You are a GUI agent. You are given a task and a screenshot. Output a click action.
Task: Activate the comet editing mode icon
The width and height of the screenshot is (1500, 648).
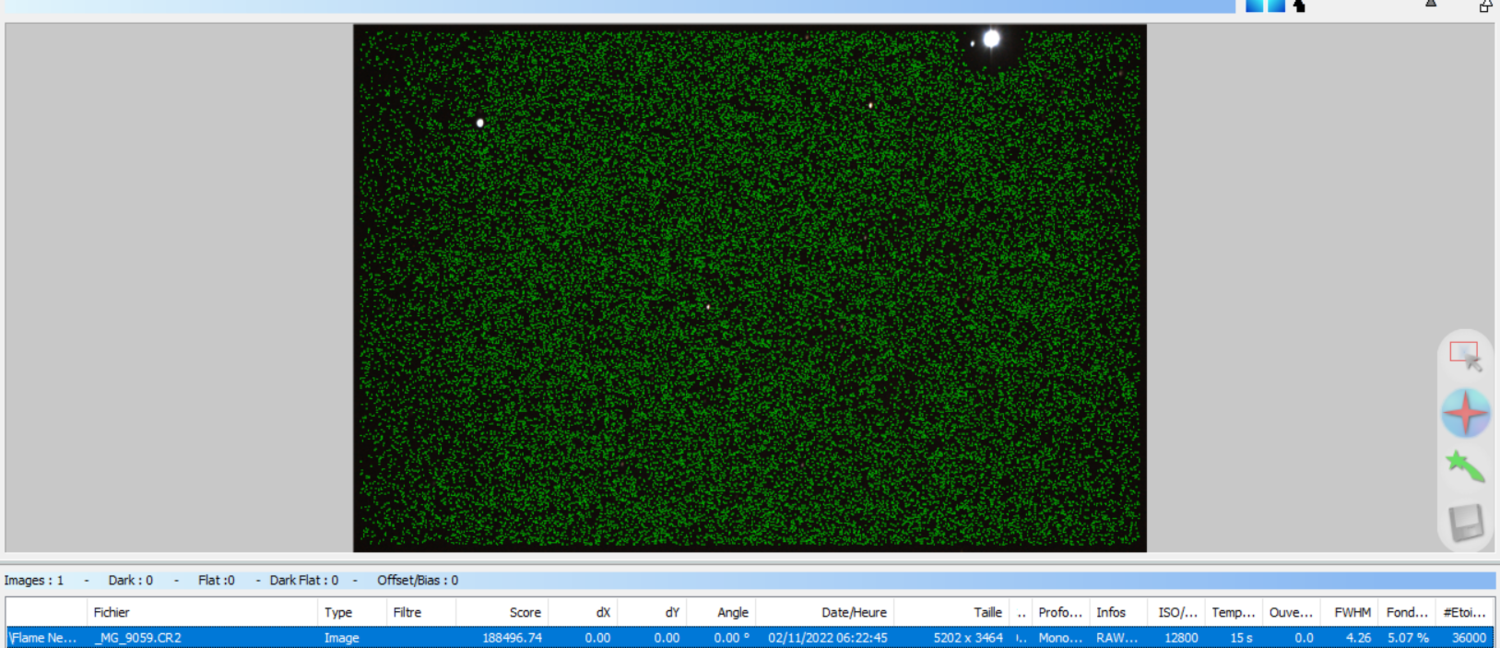tap(1465, 466)
